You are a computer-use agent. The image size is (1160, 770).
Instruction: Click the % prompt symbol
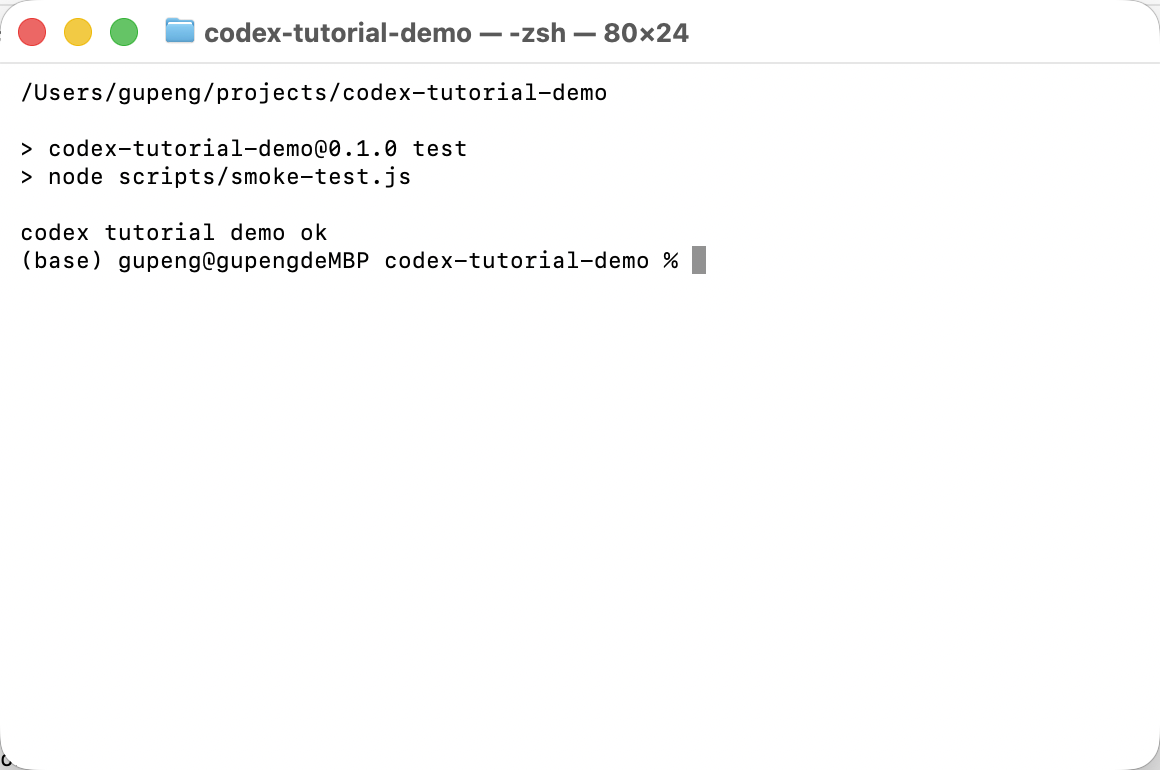pyautogui.click(x=670, y=260)
